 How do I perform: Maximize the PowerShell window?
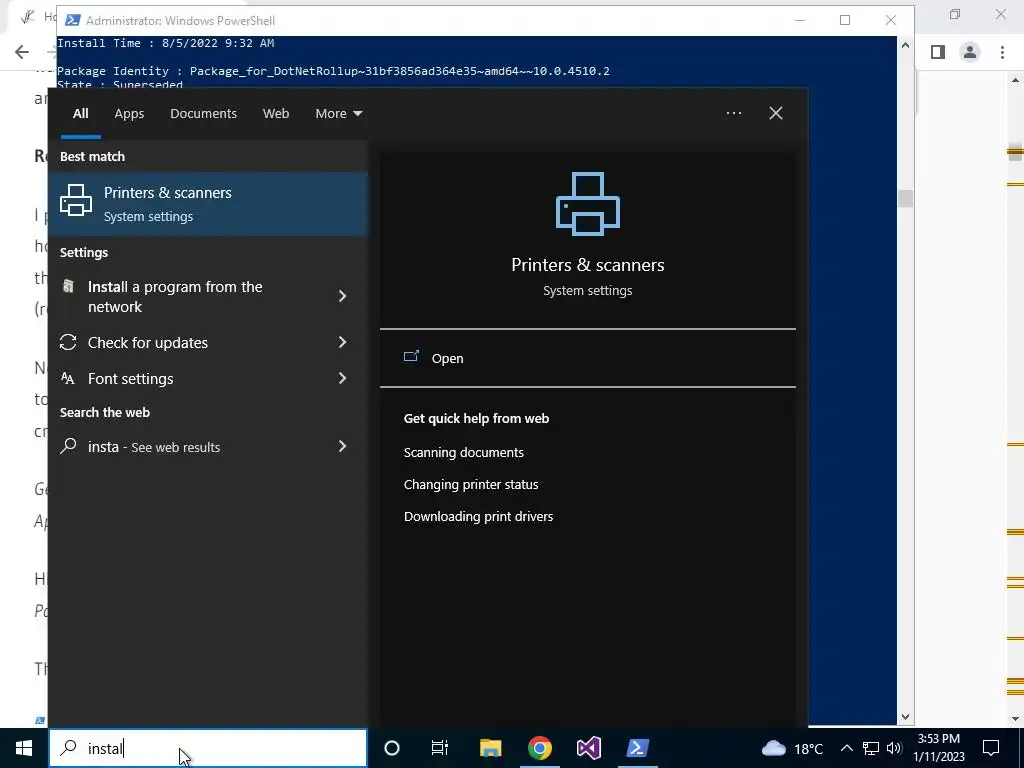click(x=845, y=20)
